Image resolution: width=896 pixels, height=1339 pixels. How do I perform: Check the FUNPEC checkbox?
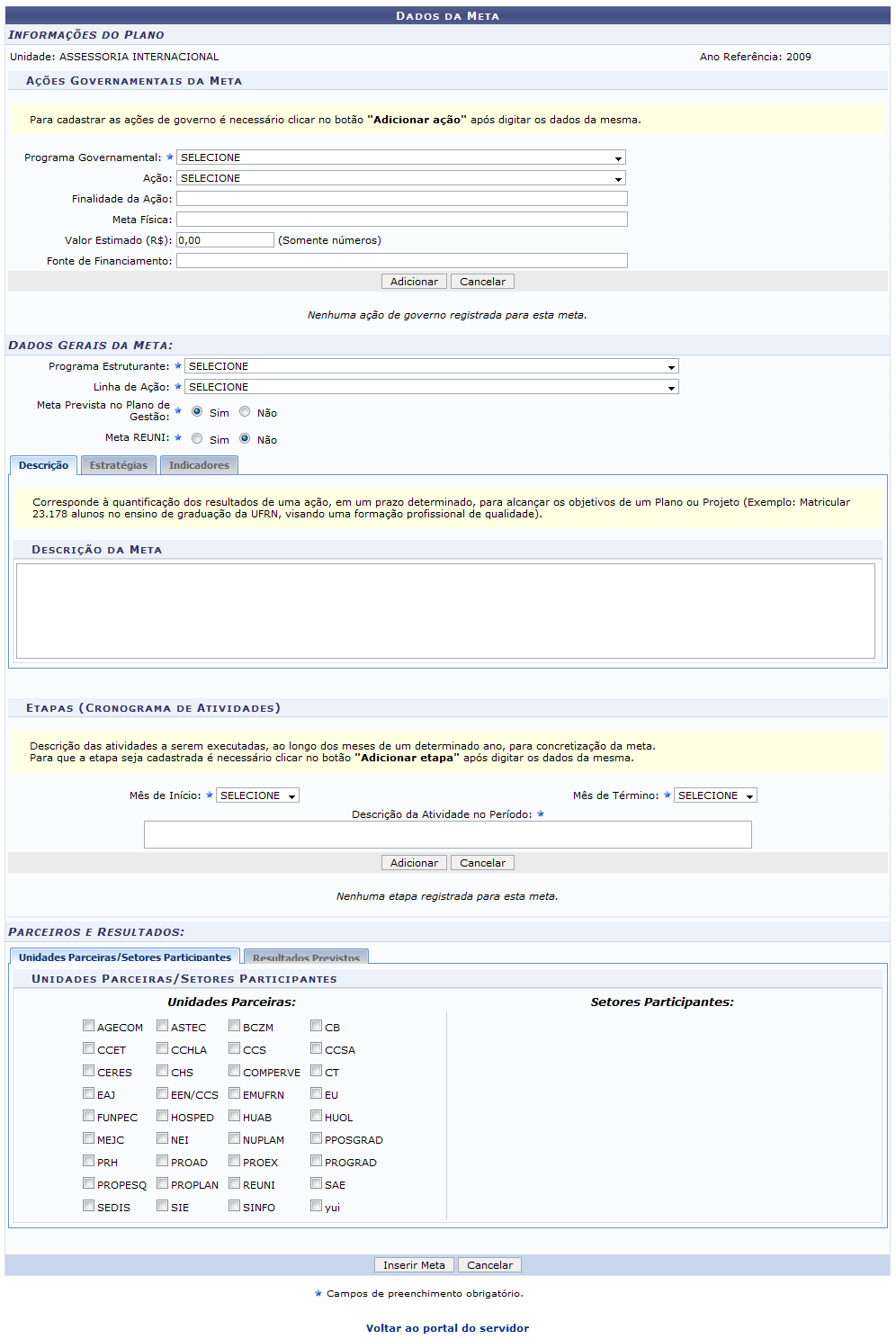coord(88,1115)
